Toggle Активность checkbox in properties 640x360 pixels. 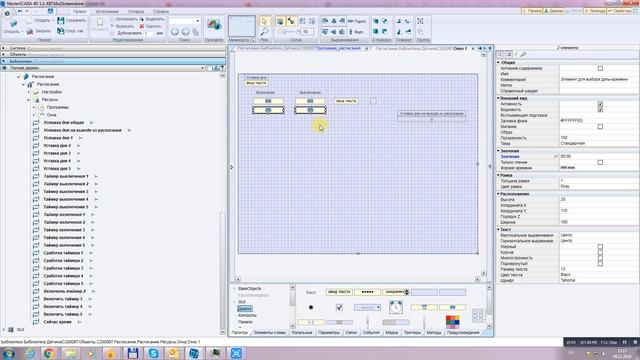coord(600,104)
